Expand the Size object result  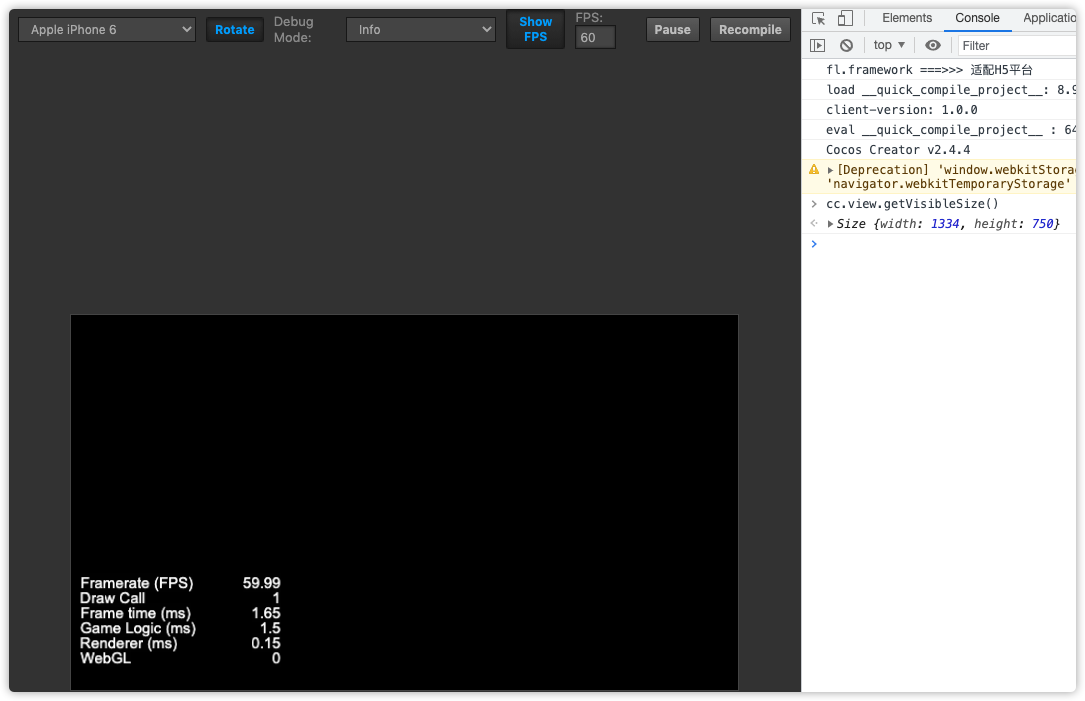(x=830, y=224)
